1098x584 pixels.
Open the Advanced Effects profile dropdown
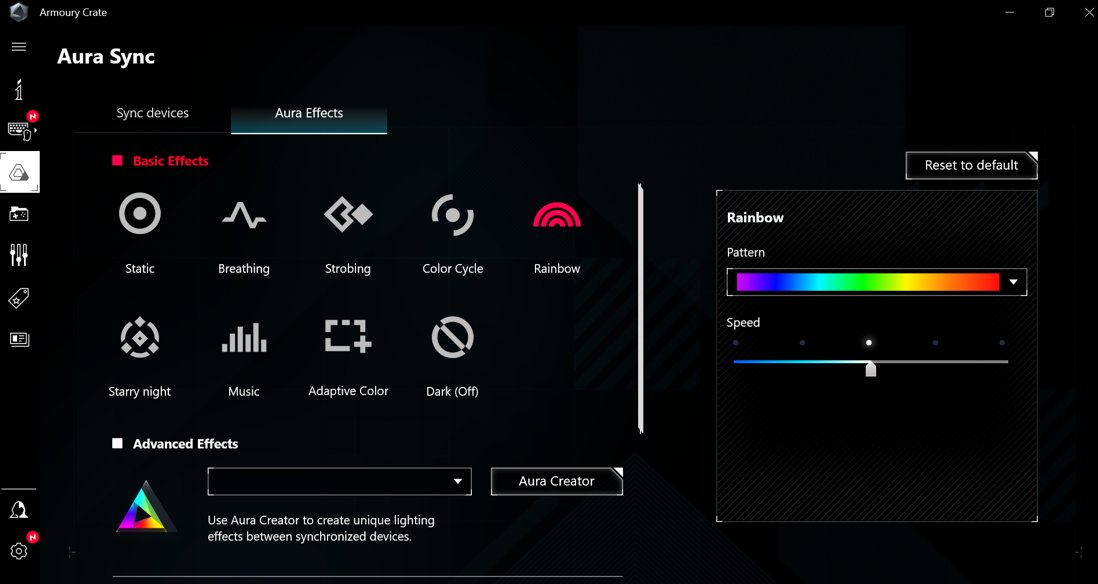(x=340, y=482)
